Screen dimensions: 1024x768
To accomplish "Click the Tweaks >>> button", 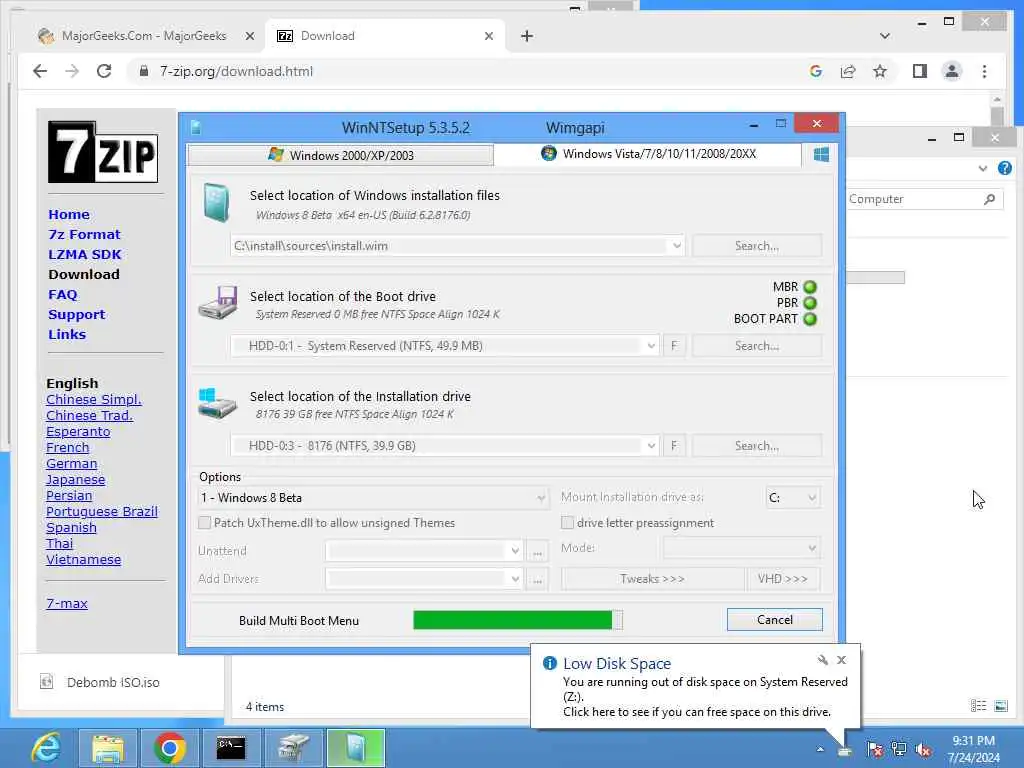I will click(652, 579).
